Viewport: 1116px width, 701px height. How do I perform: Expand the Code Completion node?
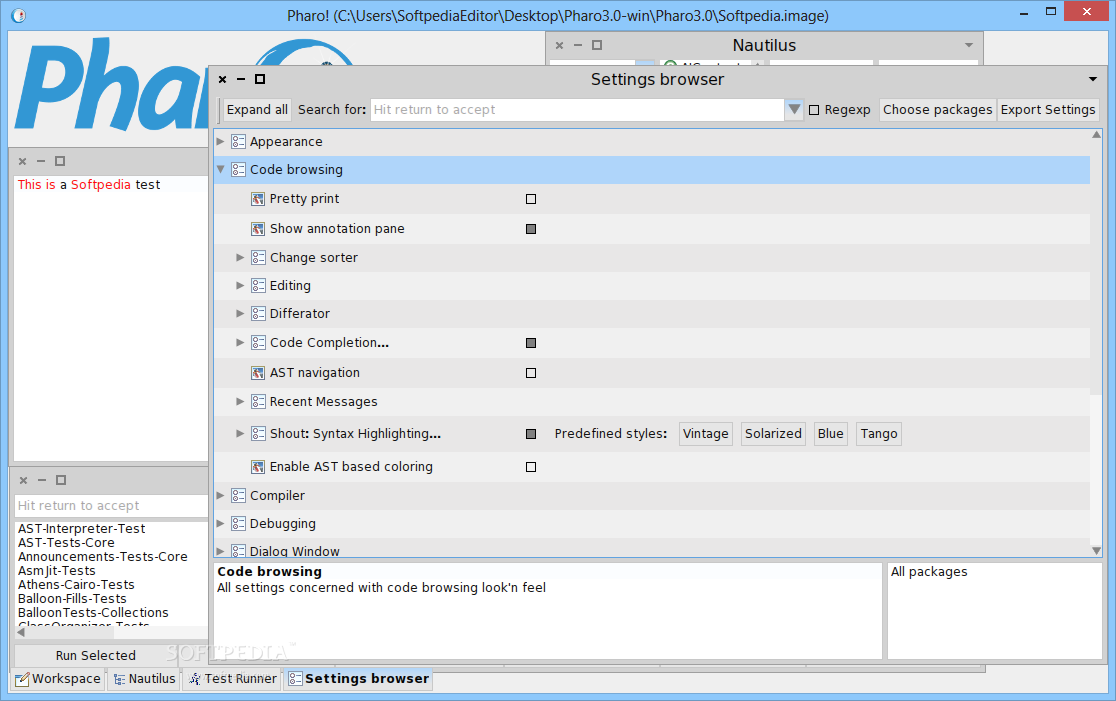(241, 343)
